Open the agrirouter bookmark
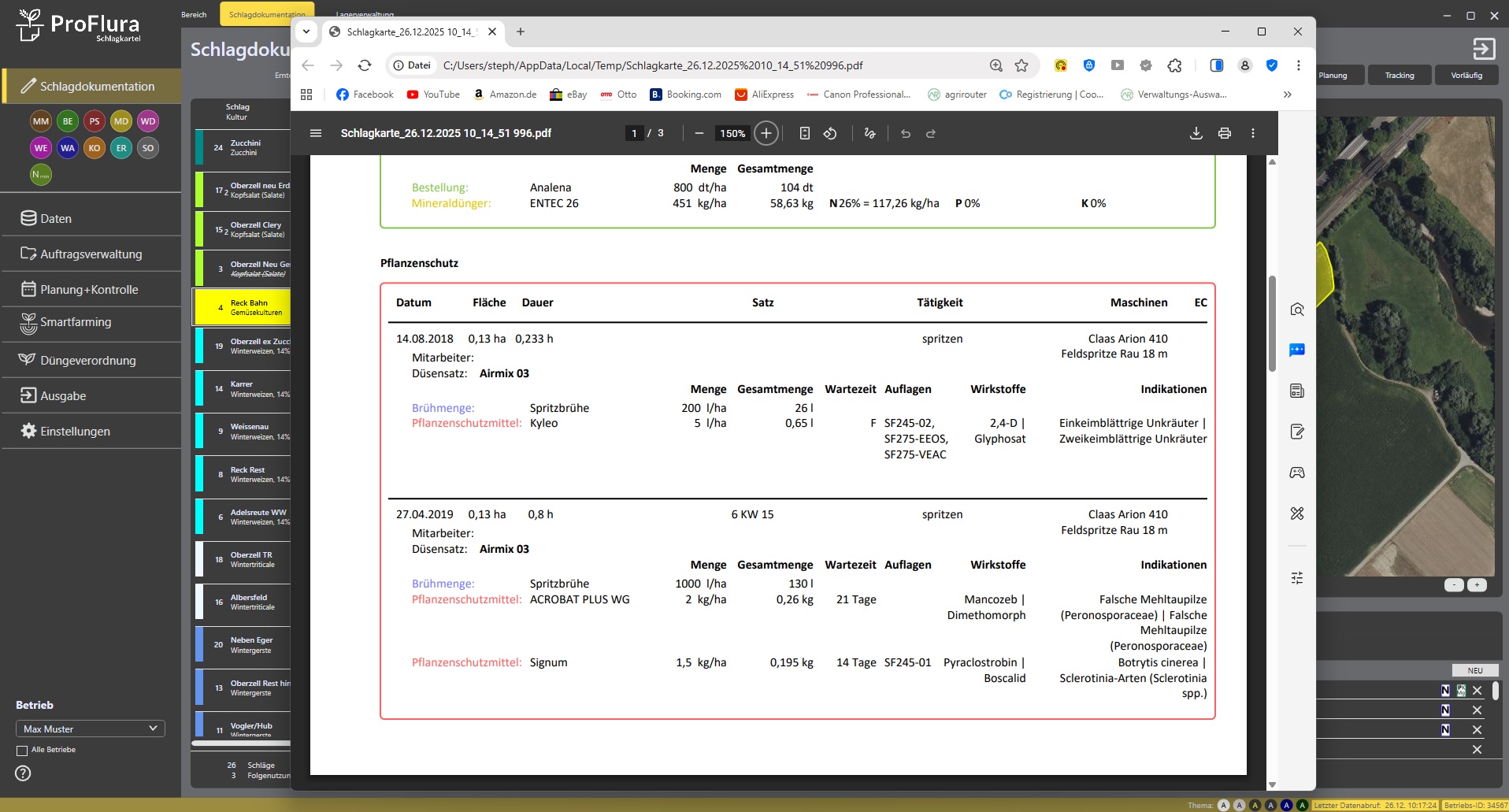The image size is (1509, 812). (x=957, y=95)
